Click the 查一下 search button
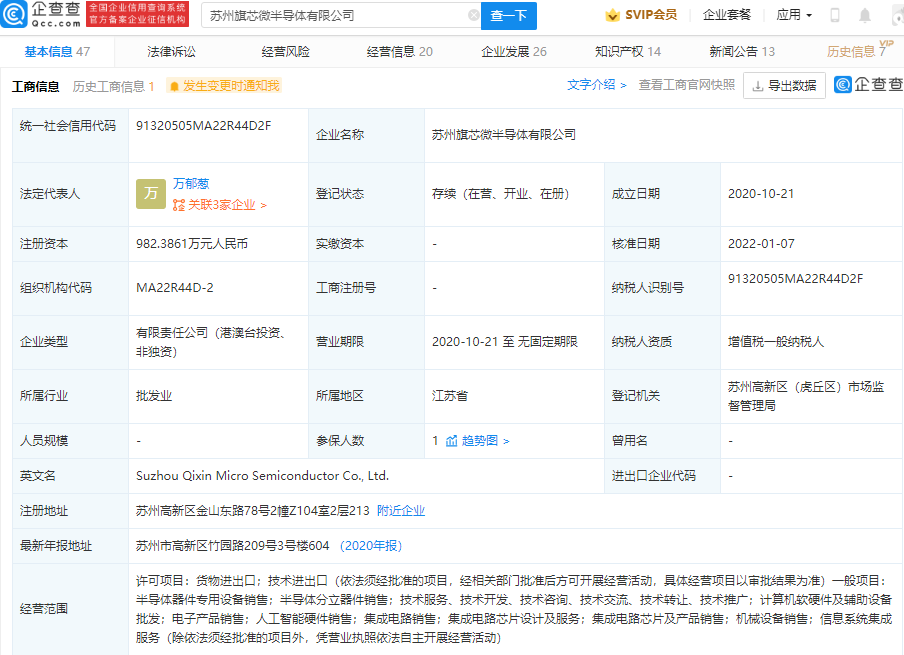Image resolution: width=904 pixels, height=655 pixels. (508, 16)
